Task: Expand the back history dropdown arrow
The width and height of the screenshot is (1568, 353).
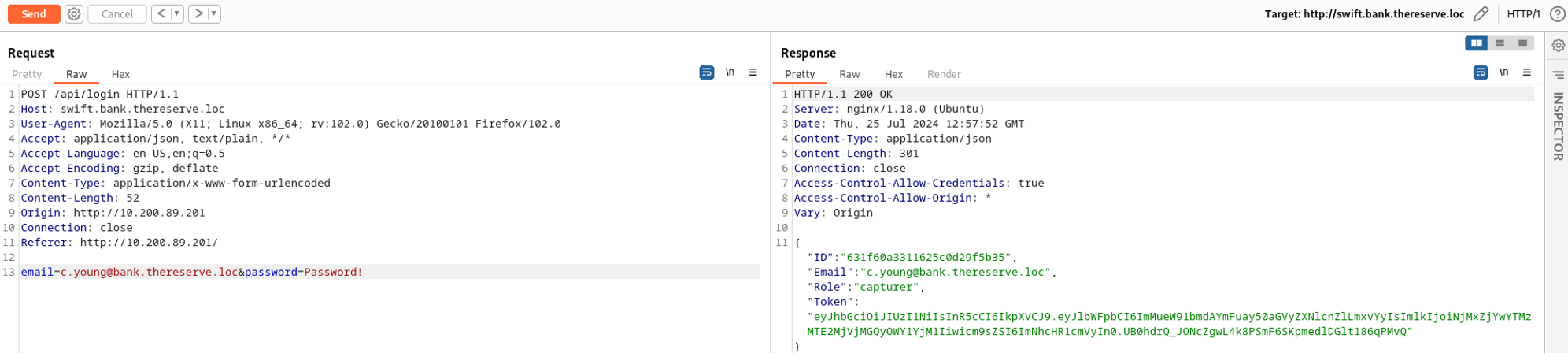Action: [x=177, y=13]
